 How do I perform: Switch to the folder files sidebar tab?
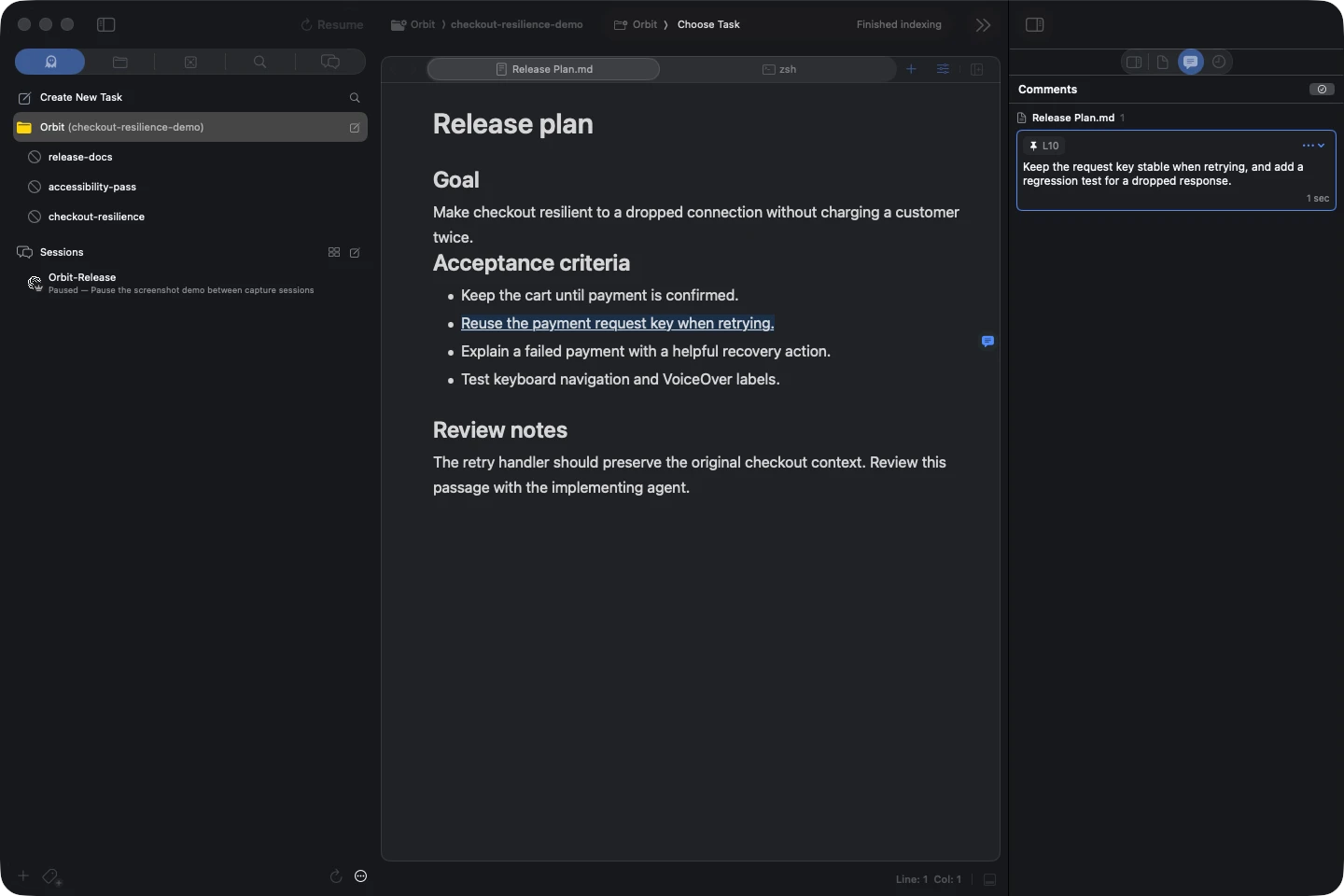pos(120,62)
